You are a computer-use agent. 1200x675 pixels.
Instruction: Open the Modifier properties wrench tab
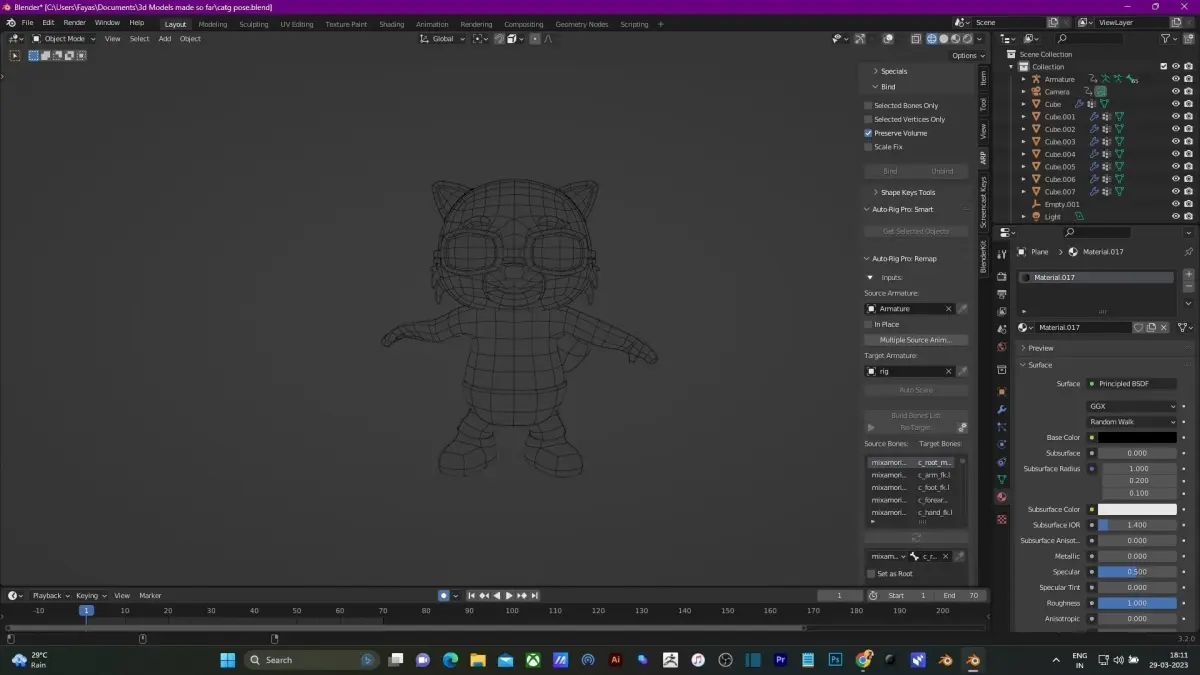(x=1001, y=409)
